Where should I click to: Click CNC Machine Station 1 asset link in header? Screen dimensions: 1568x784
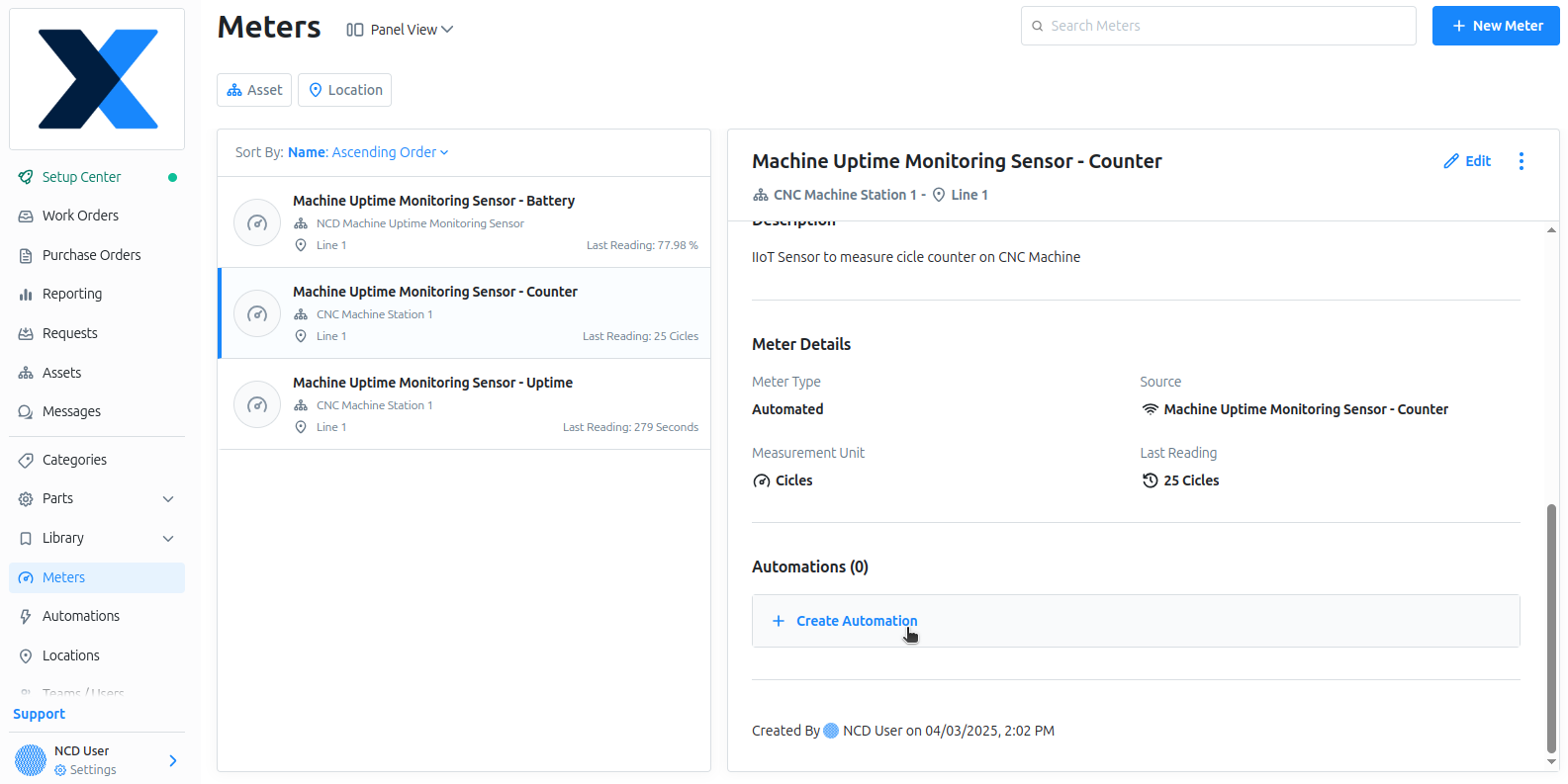[x=845, y=195]
